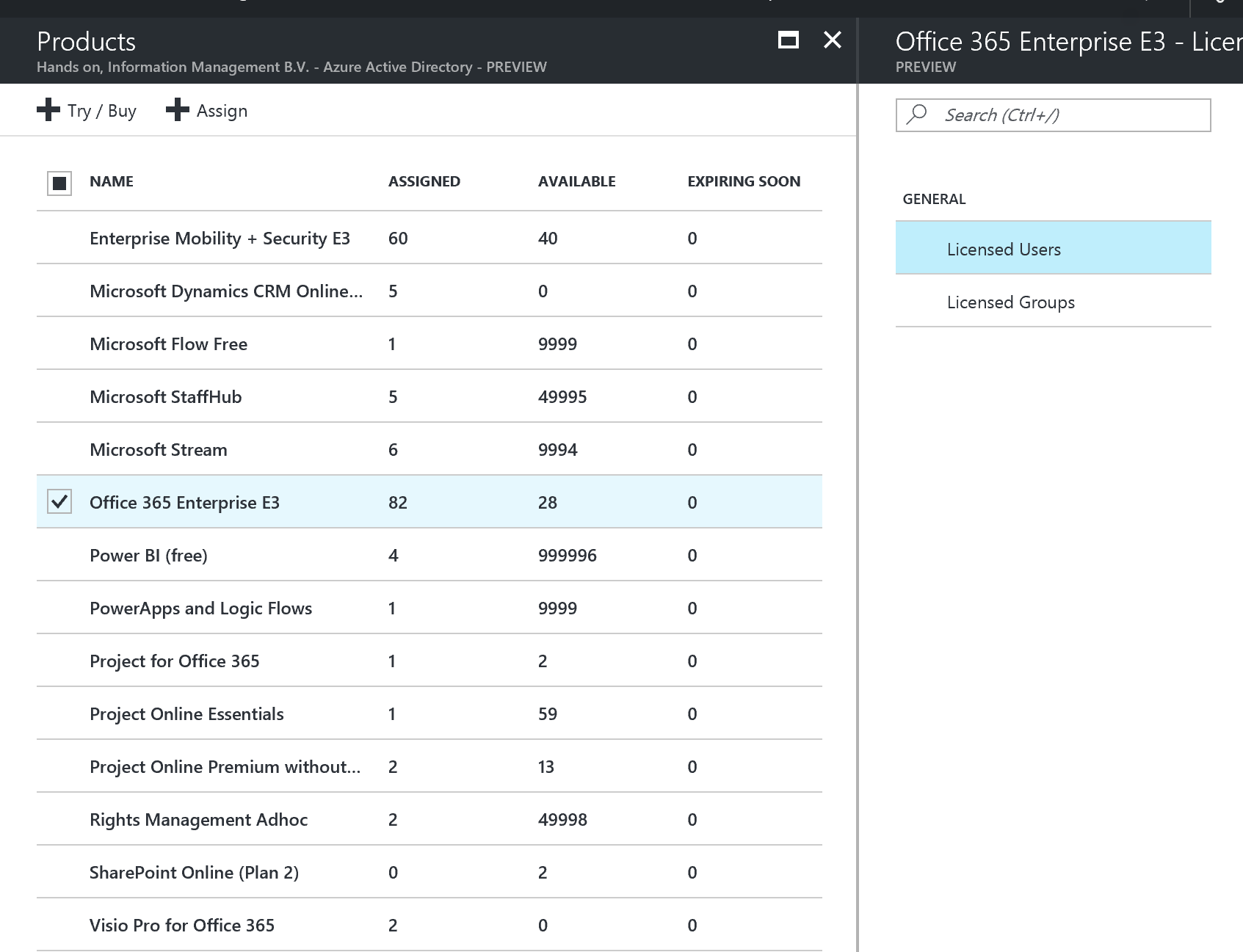Maximize the Products blade
The height and width of the screenshot is (952, 1243).
[x=788, y=40]
